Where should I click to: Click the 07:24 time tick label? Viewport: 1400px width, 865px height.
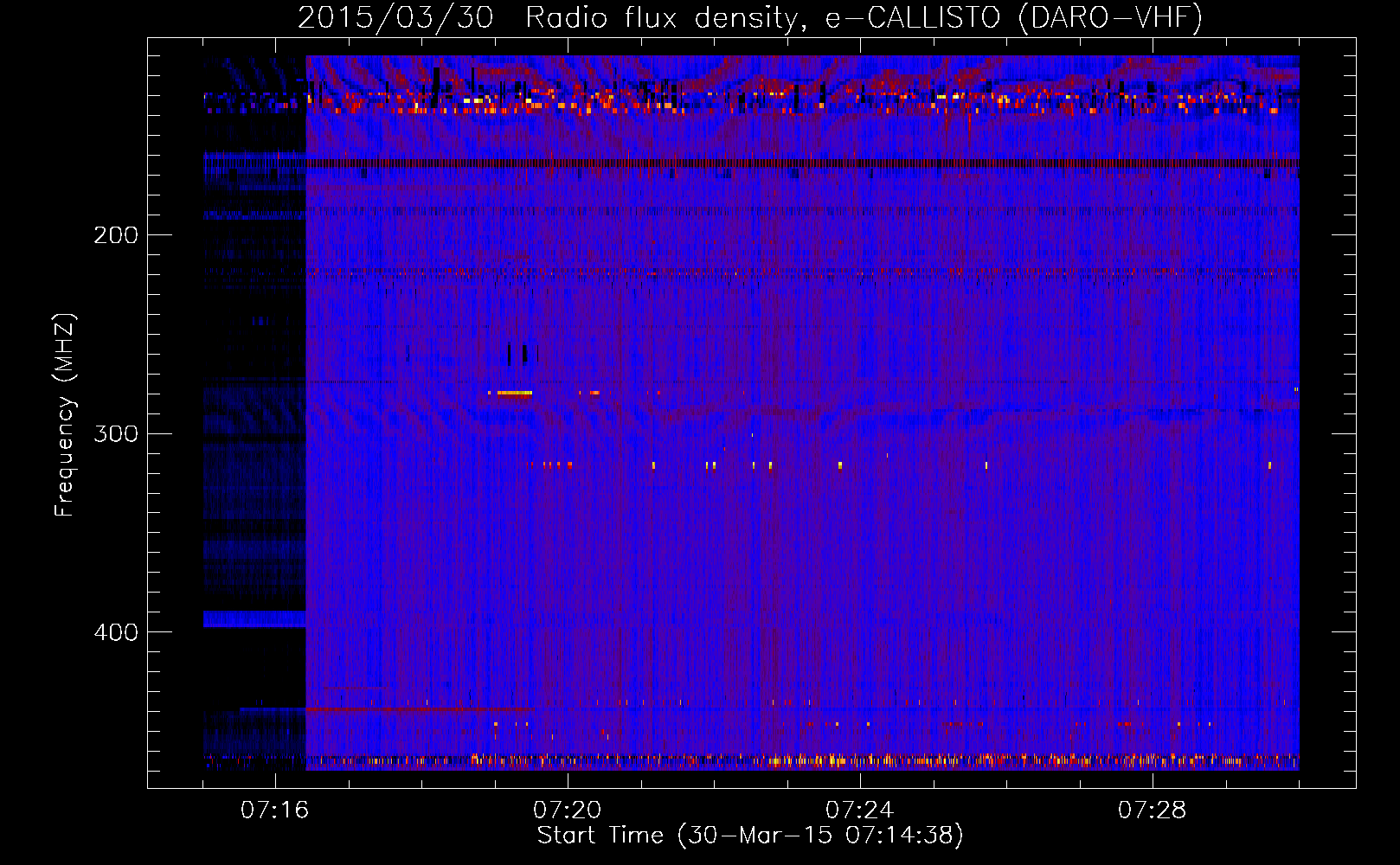tap(859, 811)
